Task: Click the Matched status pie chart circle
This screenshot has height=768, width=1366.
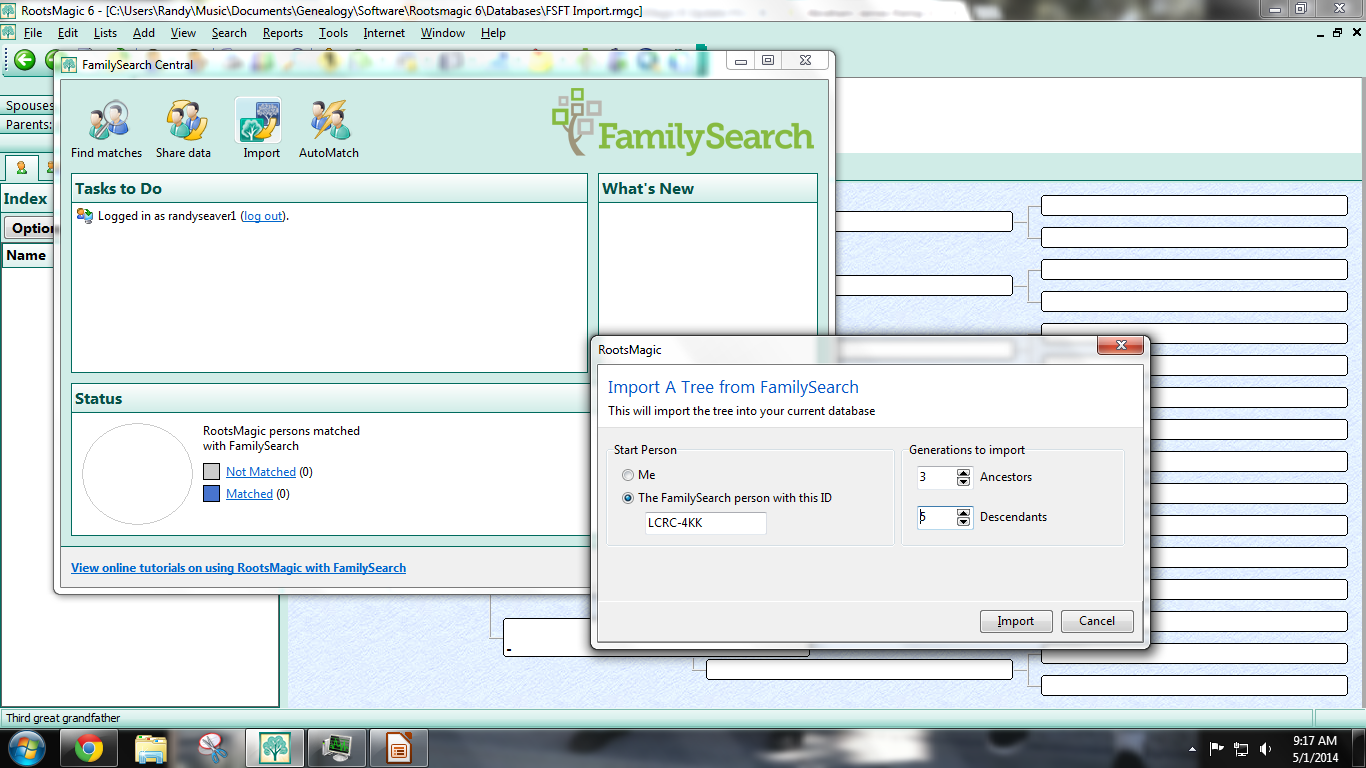Action: click(136, 474)
